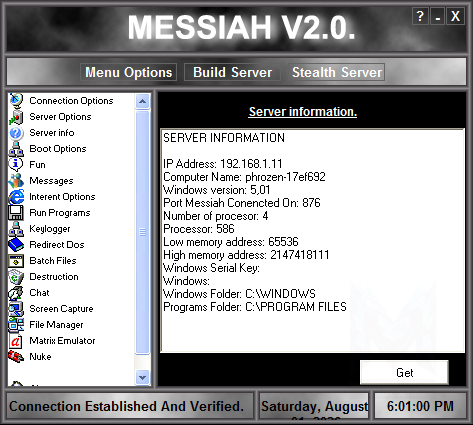Image resolution: width=473 pixels, height=425 pixels.
Task: Click the Boot Options network icon
Action: click(16, 149)
